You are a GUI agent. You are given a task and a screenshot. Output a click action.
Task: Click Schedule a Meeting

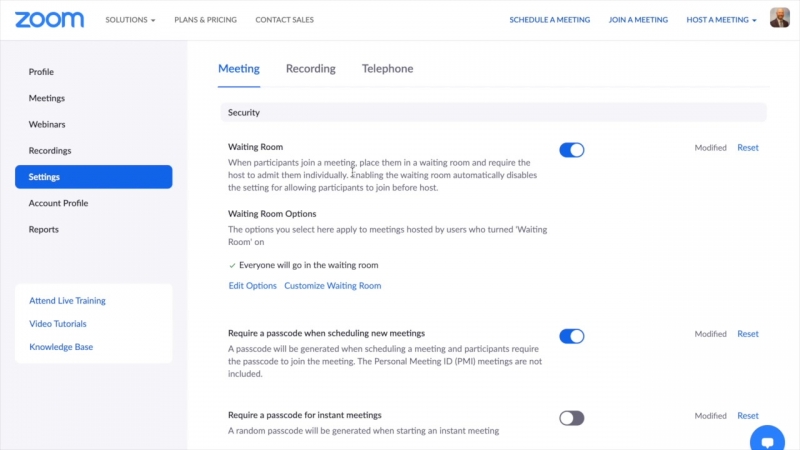[x=549, y=20]
